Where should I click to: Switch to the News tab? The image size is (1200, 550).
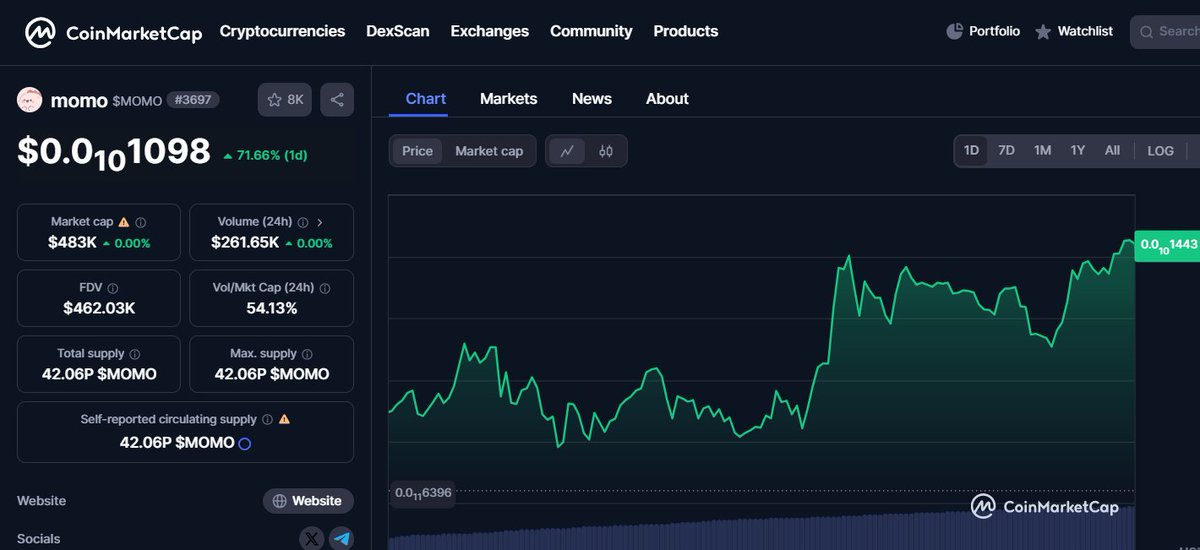pos(592,98)
